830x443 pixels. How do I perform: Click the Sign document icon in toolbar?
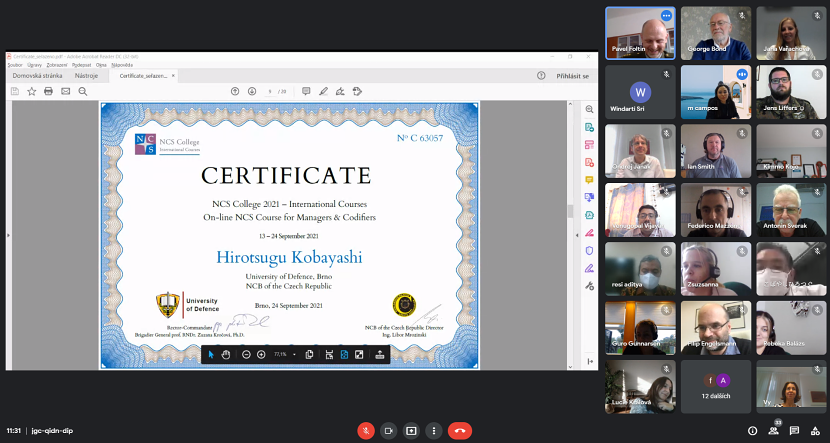(340, 91)
